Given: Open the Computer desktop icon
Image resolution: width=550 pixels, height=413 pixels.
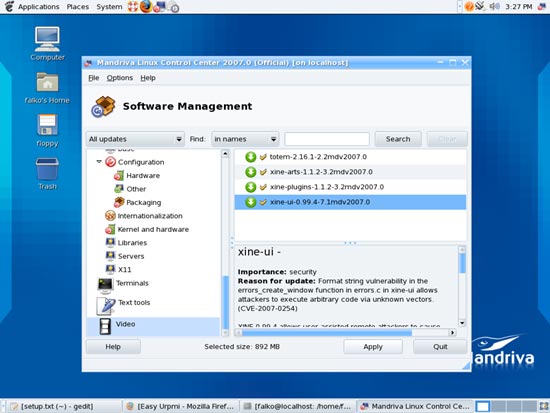Looking at the screenshot, I should [x=47, y=39].
